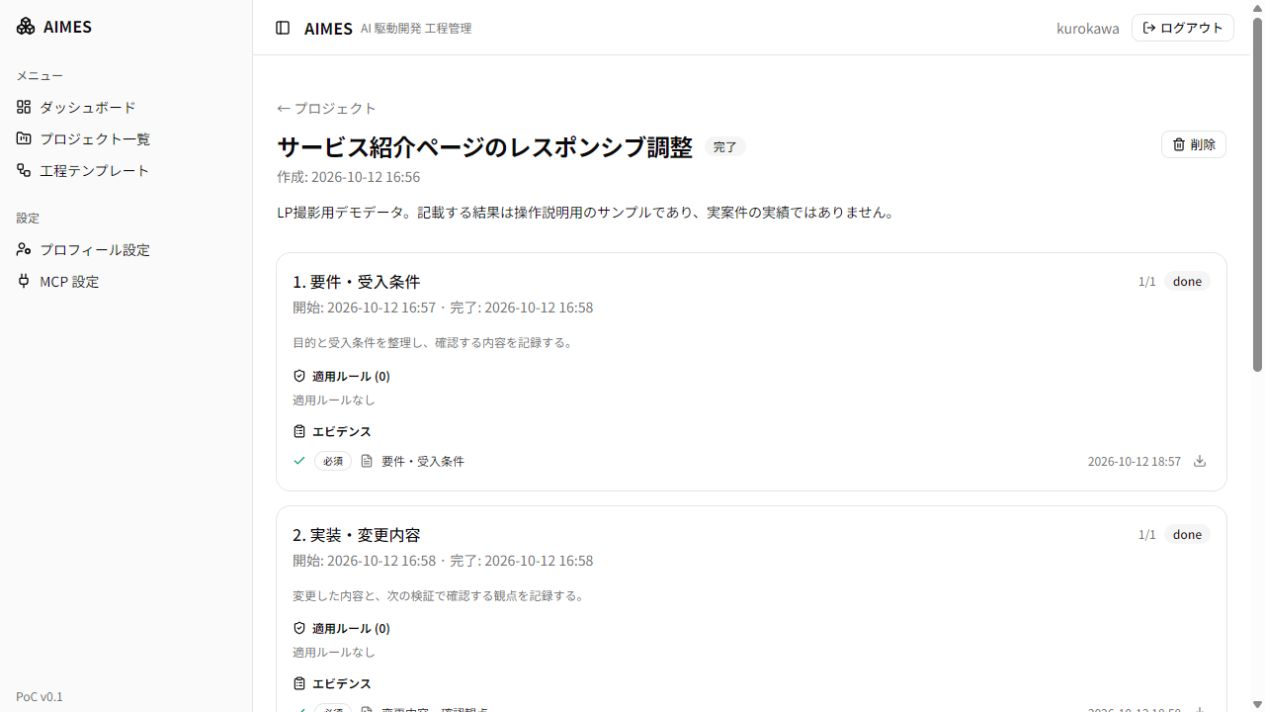Click the shield icon in 要件・受入条件 card

point(299,376)
